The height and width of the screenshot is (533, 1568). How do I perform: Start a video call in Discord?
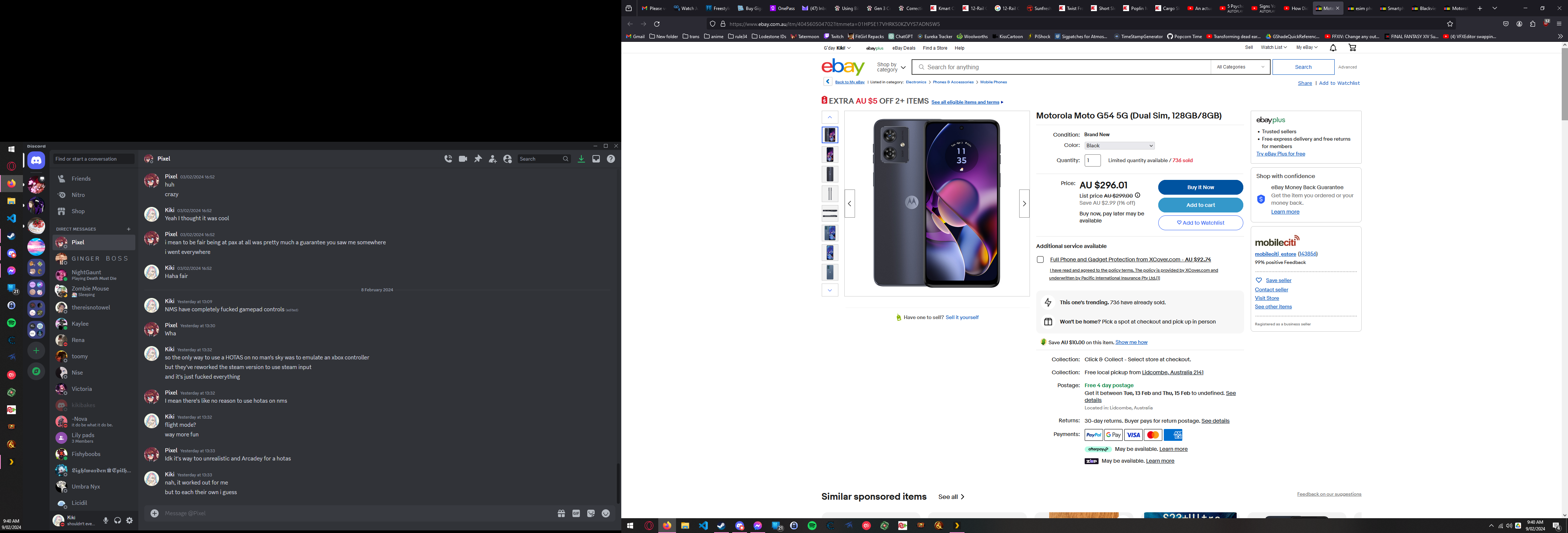click(463, 159)
